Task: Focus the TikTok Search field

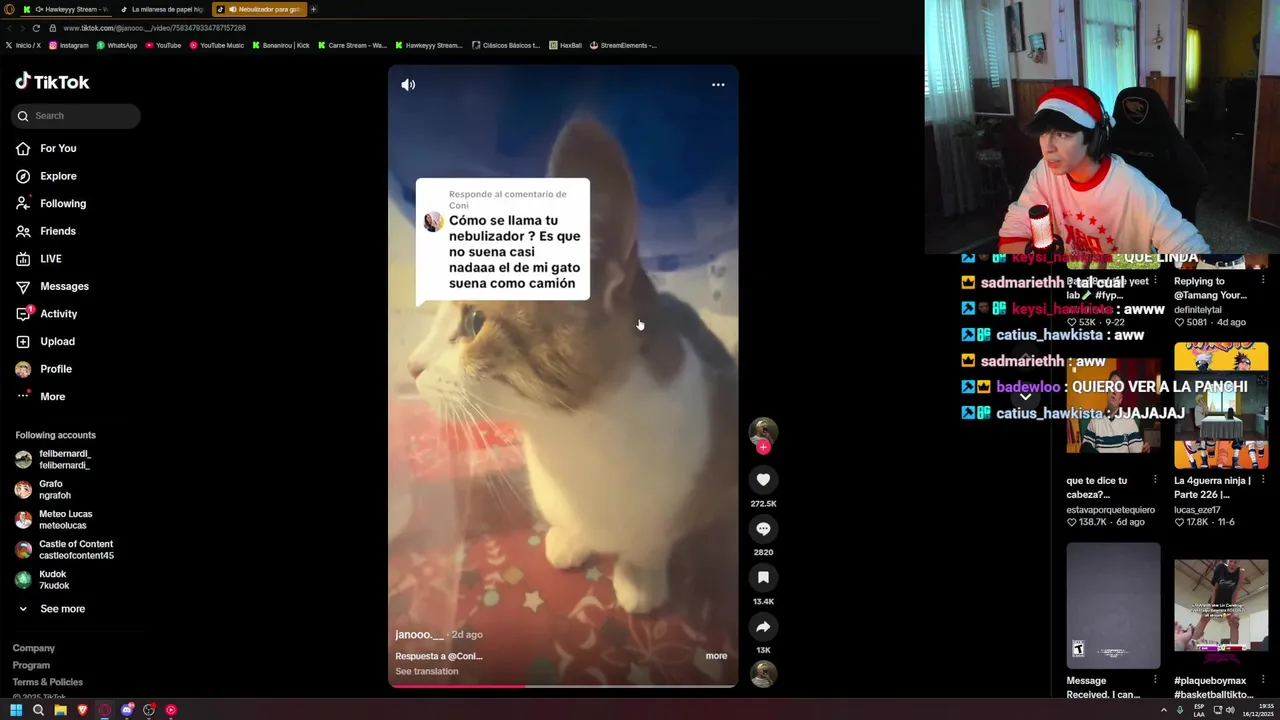Action: (76, 116)
